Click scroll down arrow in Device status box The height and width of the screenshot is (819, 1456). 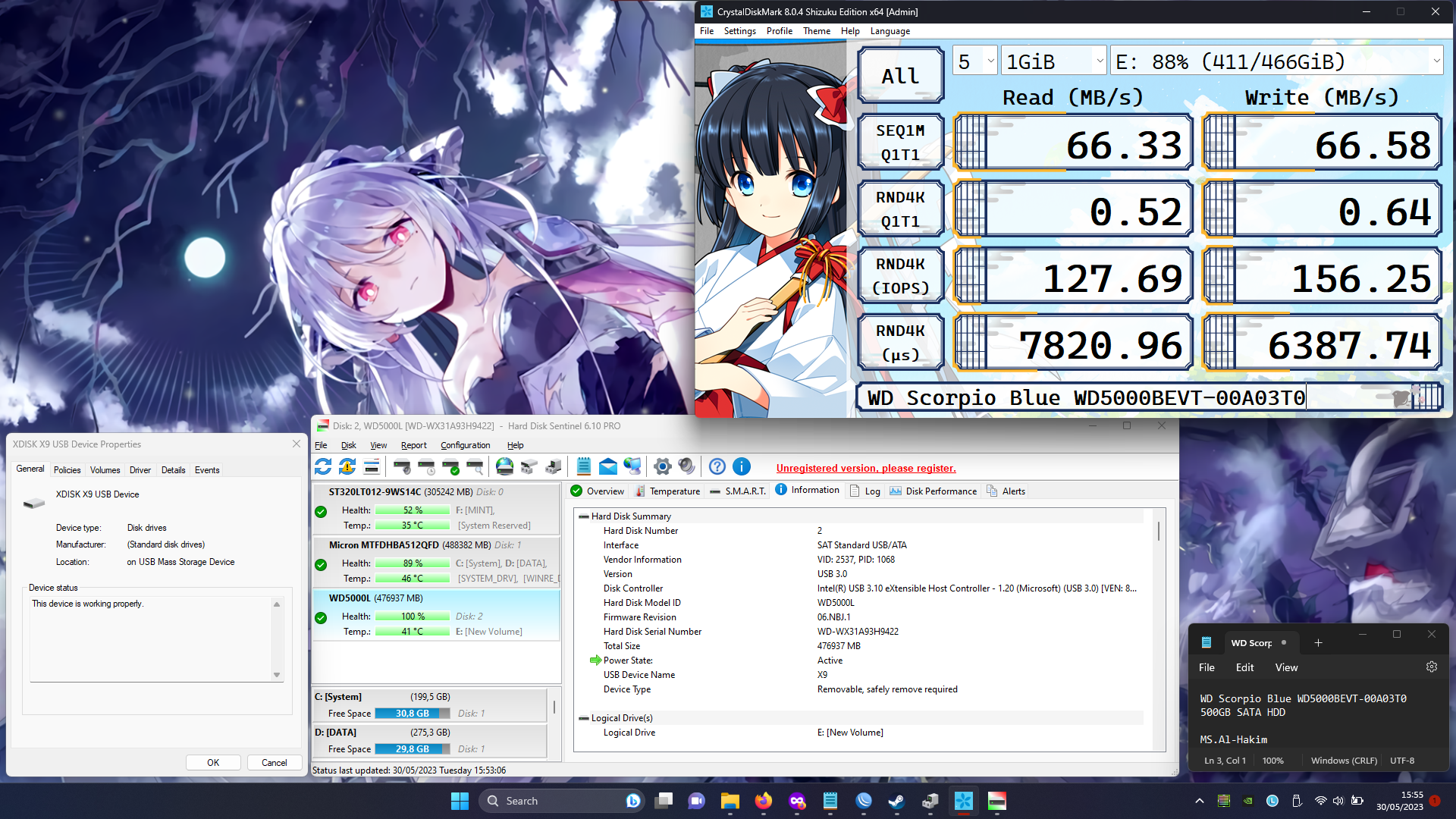[277, 675]
